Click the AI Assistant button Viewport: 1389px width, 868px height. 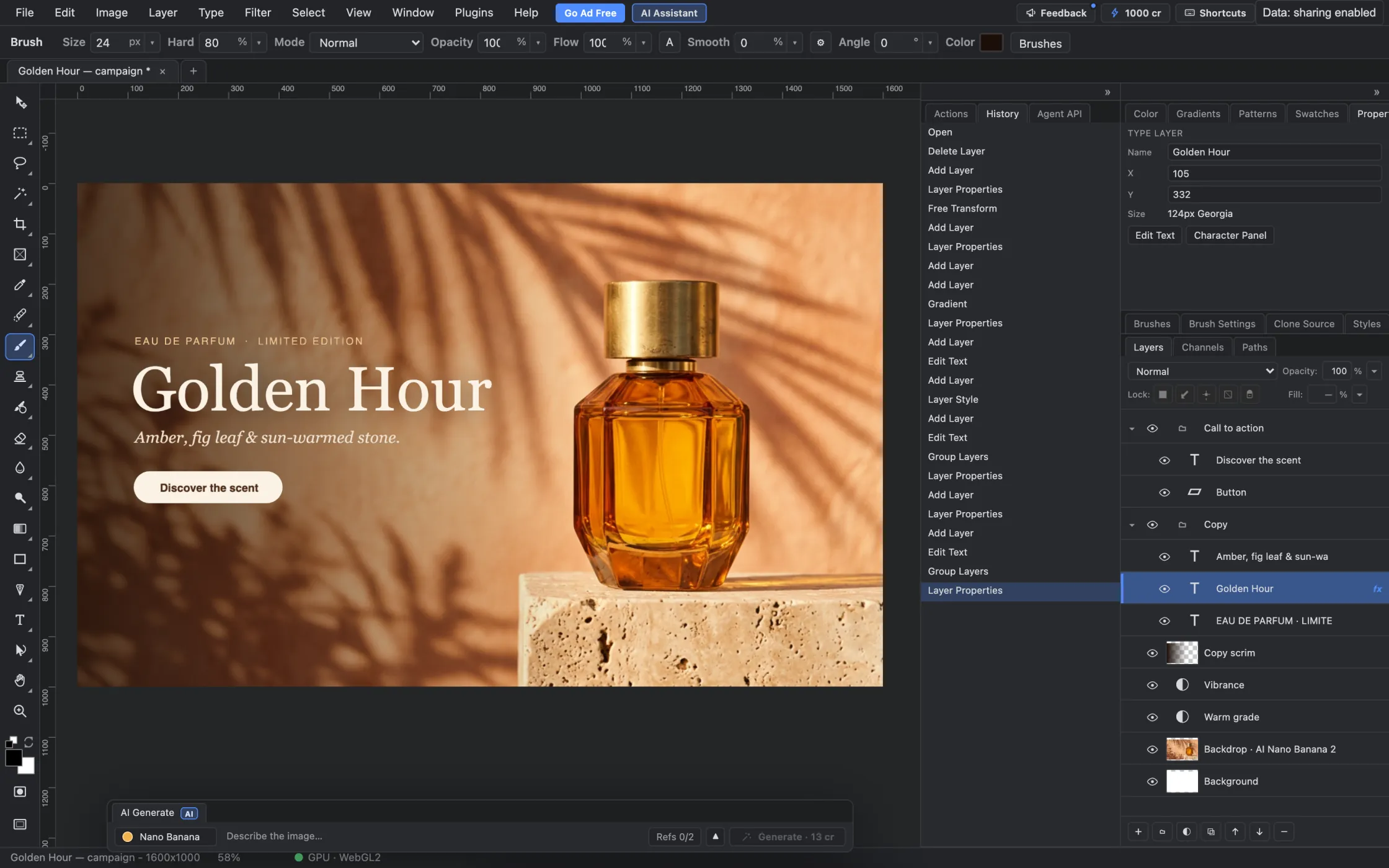pyautogui.click(x=669, y=13)
